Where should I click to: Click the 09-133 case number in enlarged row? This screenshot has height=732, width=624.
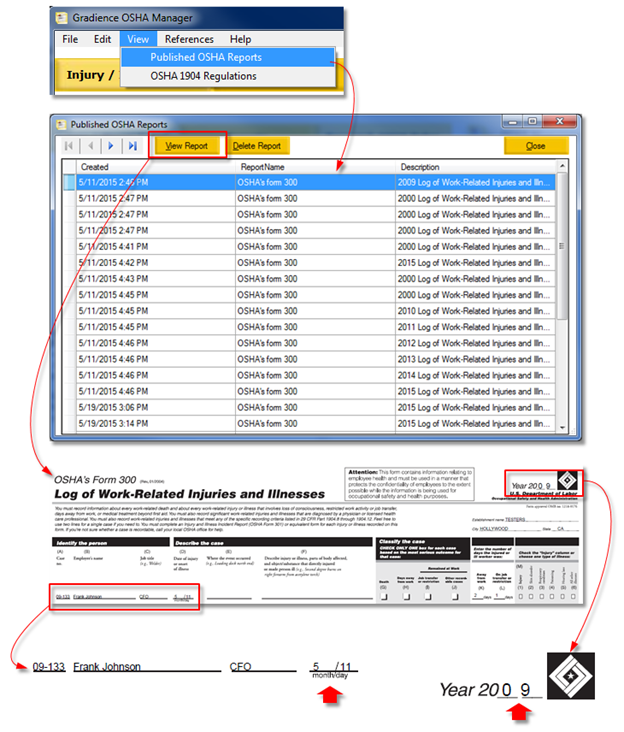(49, 667)
